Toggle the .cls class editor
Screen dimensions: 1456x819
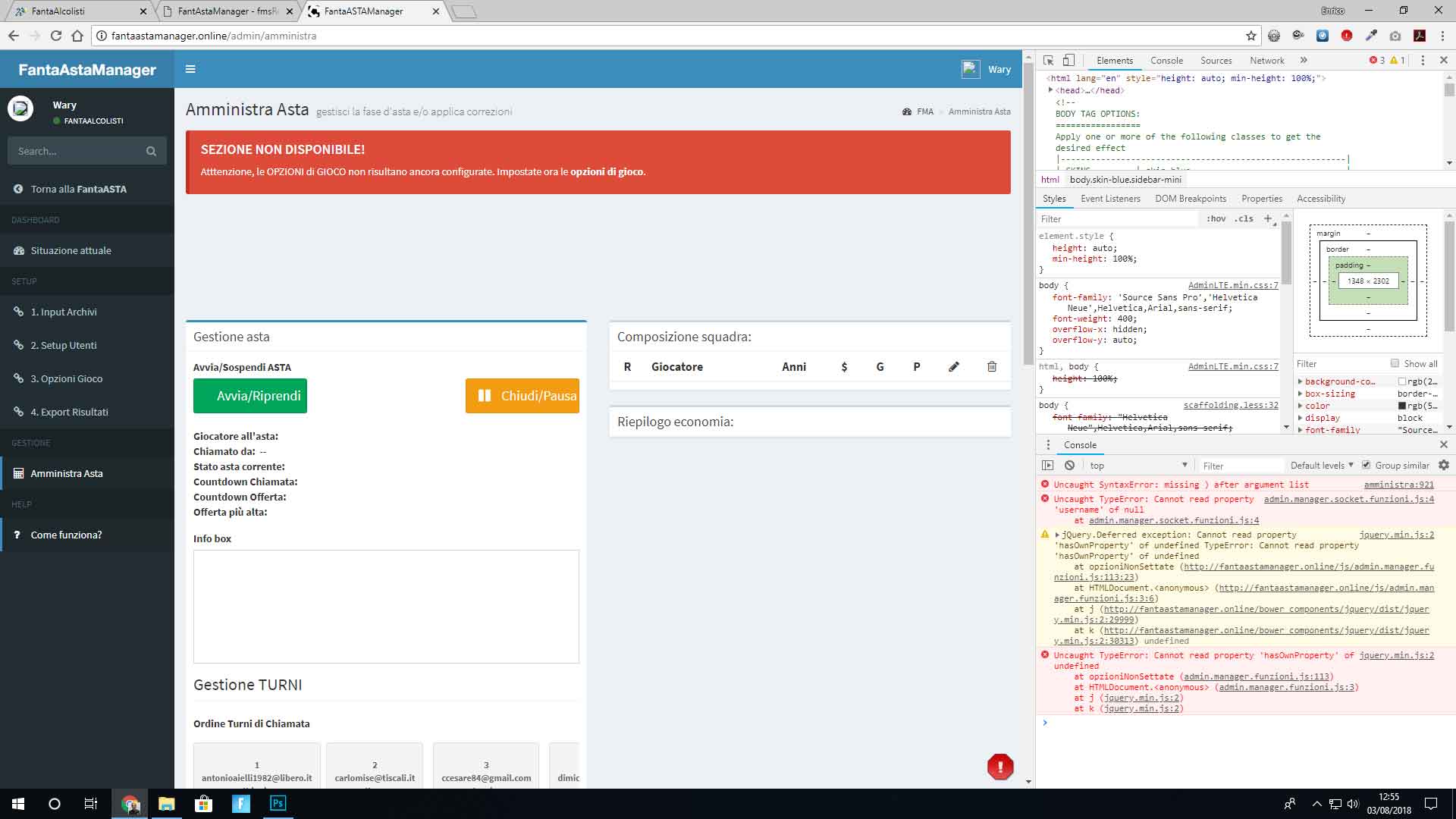point(1244,218)
